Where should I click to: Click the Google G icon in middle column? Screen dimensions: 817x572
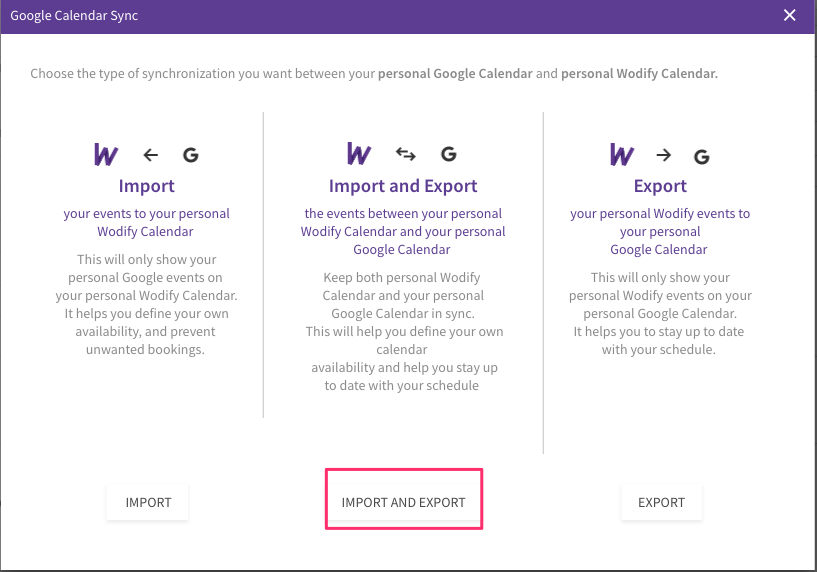449,154
